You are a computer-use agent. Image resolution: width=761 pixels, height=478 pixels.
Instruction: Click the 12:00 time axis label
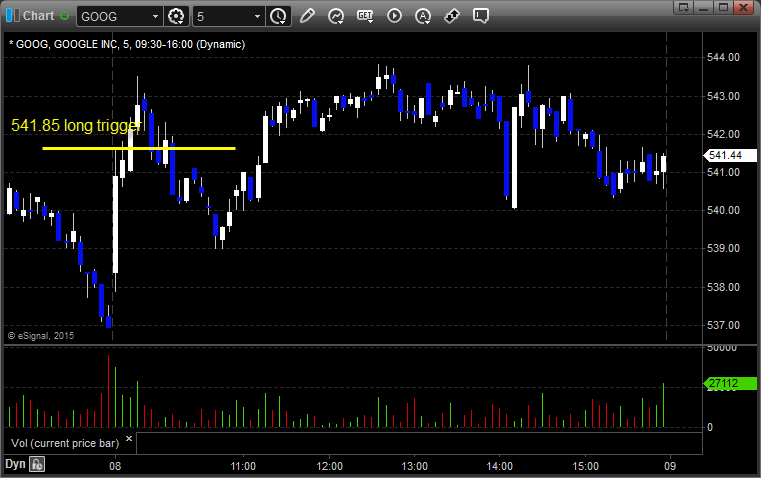pyautogui.click(x=330, y=466)
